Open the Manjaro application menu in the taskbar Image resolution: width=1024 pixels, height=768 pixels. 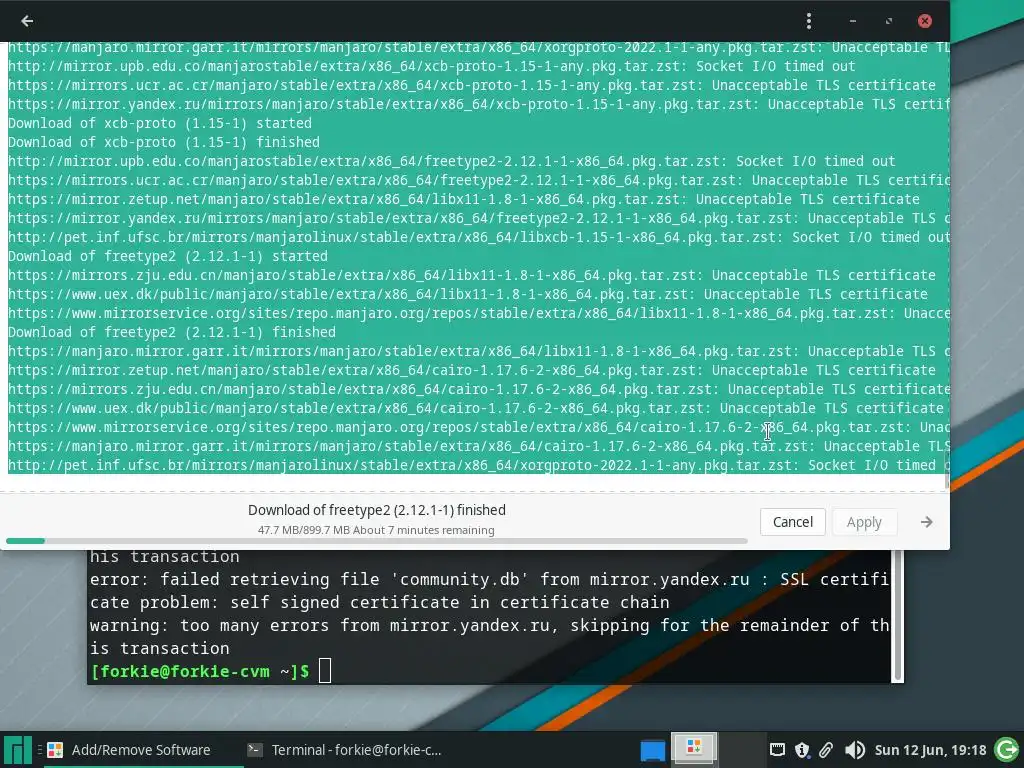[x=16, y=750]
